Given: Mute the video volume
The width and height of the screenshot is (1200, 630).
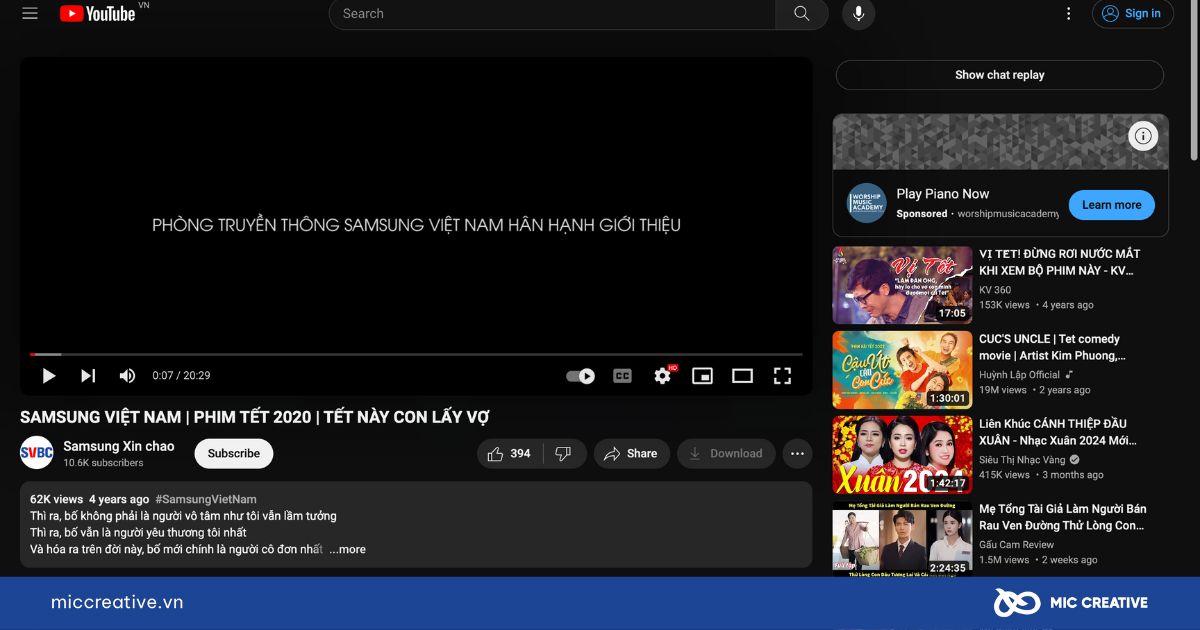Looking at the screenshot, I should [x=127, y=376].
